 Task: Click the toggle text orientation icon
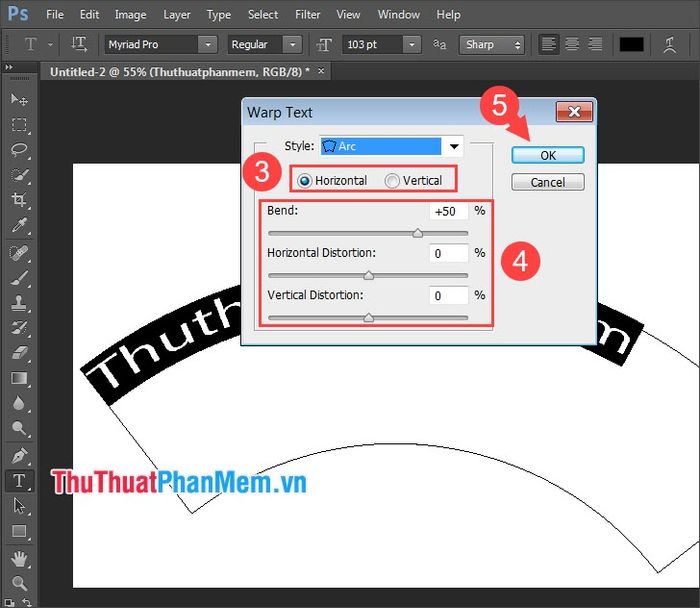pos(79,44)
